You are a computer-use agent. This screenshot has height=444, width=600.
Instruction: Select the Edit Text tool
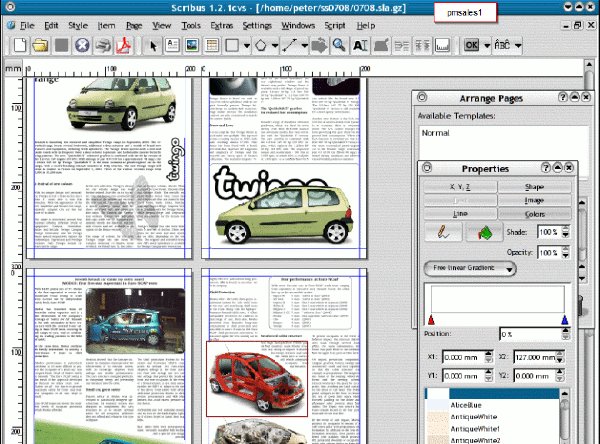(x=360, y=45)
